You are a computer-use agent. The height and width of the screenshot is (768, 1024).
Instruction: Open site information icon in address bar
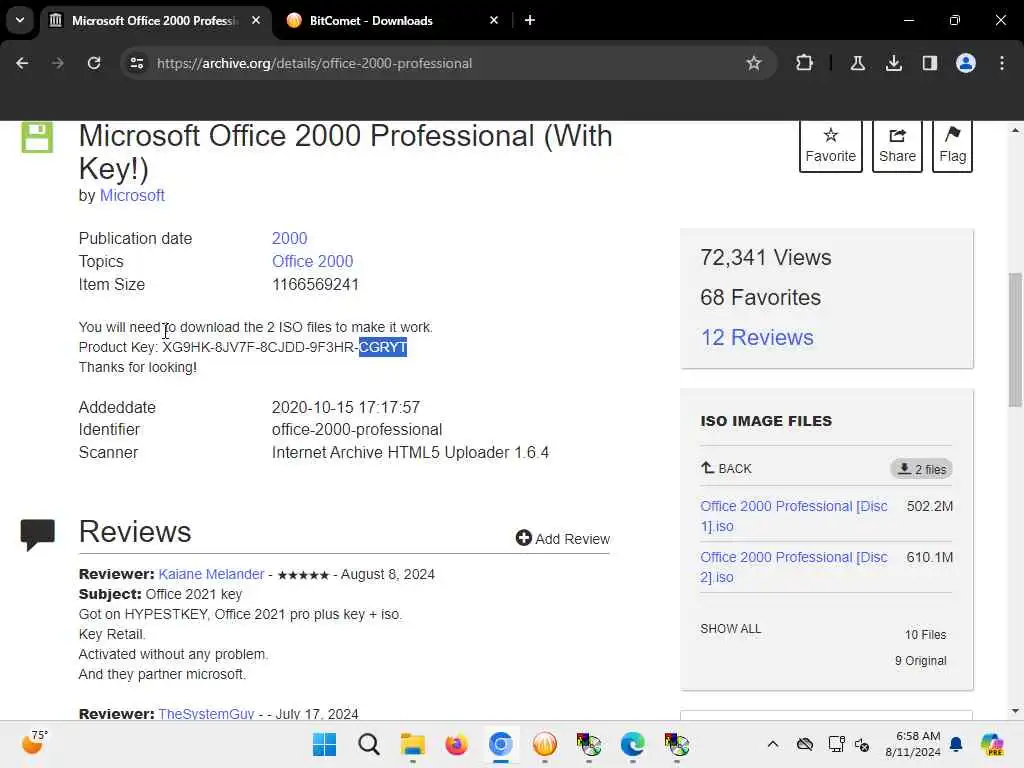click(137, 63)
